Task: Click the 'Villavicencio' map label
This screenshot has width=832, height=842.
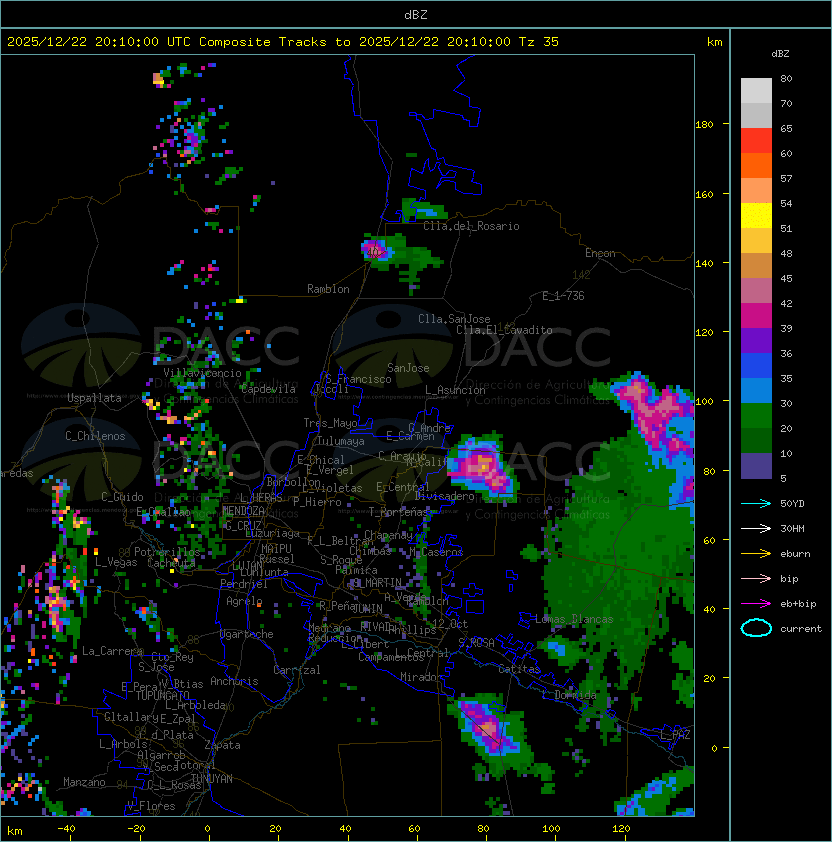Action: [202, 373]
